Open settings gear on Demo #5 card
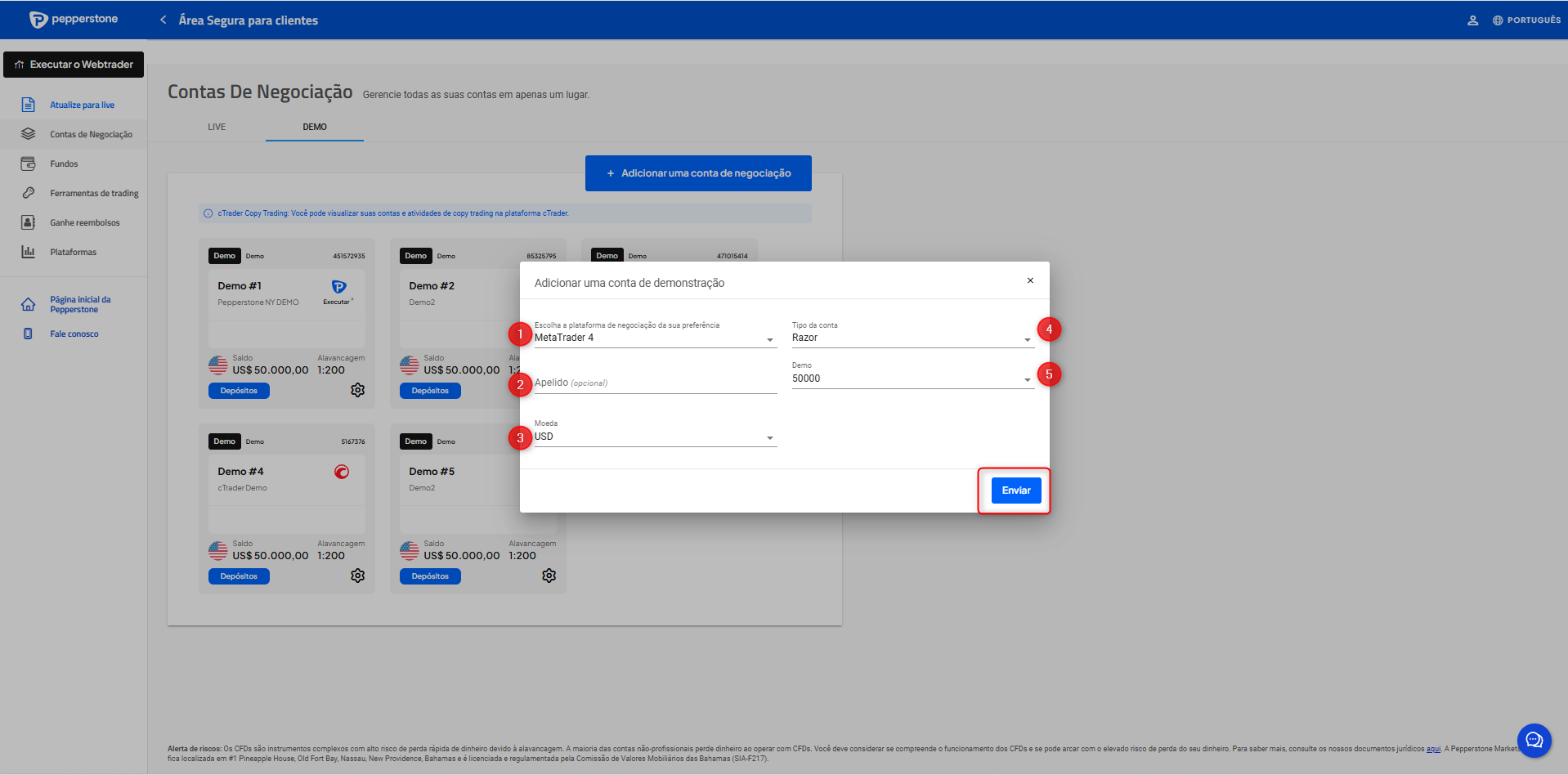The width and height of the screenshot is (1568, 775). click(x=549, y=576)
